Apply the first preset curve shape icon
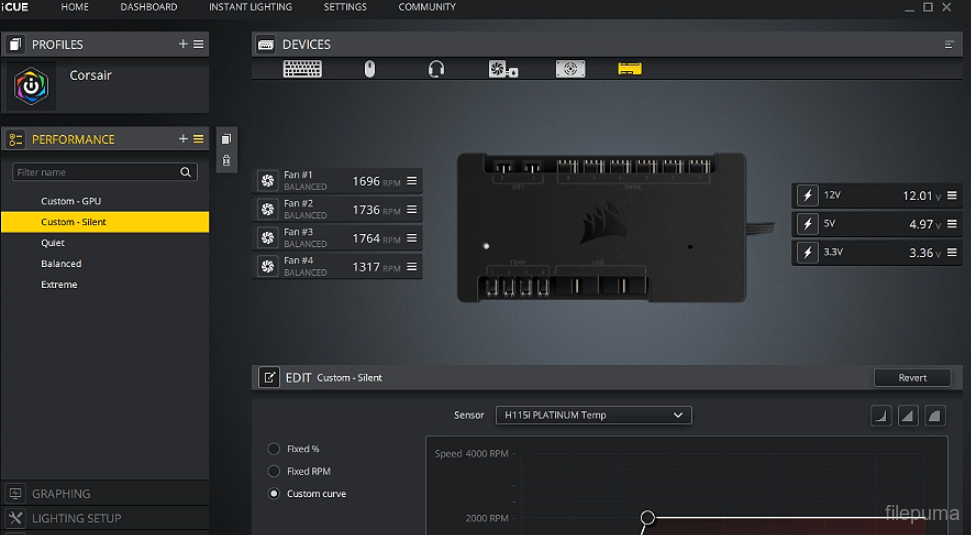This screenshot has height=535, width=971. click(x=881, y=415)
